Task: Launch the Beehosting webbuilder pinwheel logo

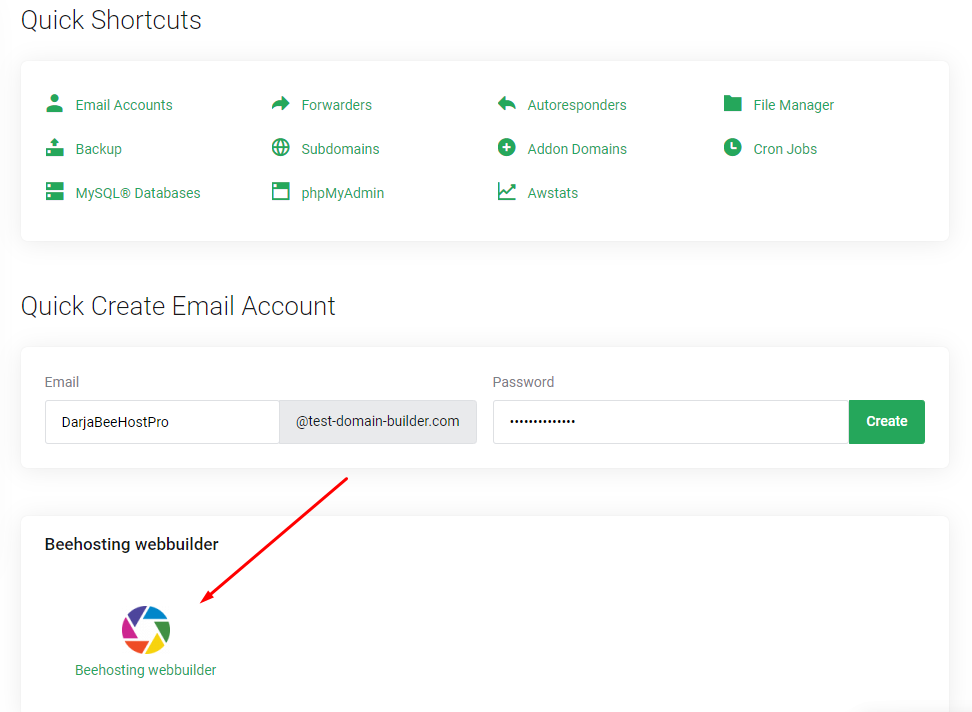Action: [x=145, y=629]
